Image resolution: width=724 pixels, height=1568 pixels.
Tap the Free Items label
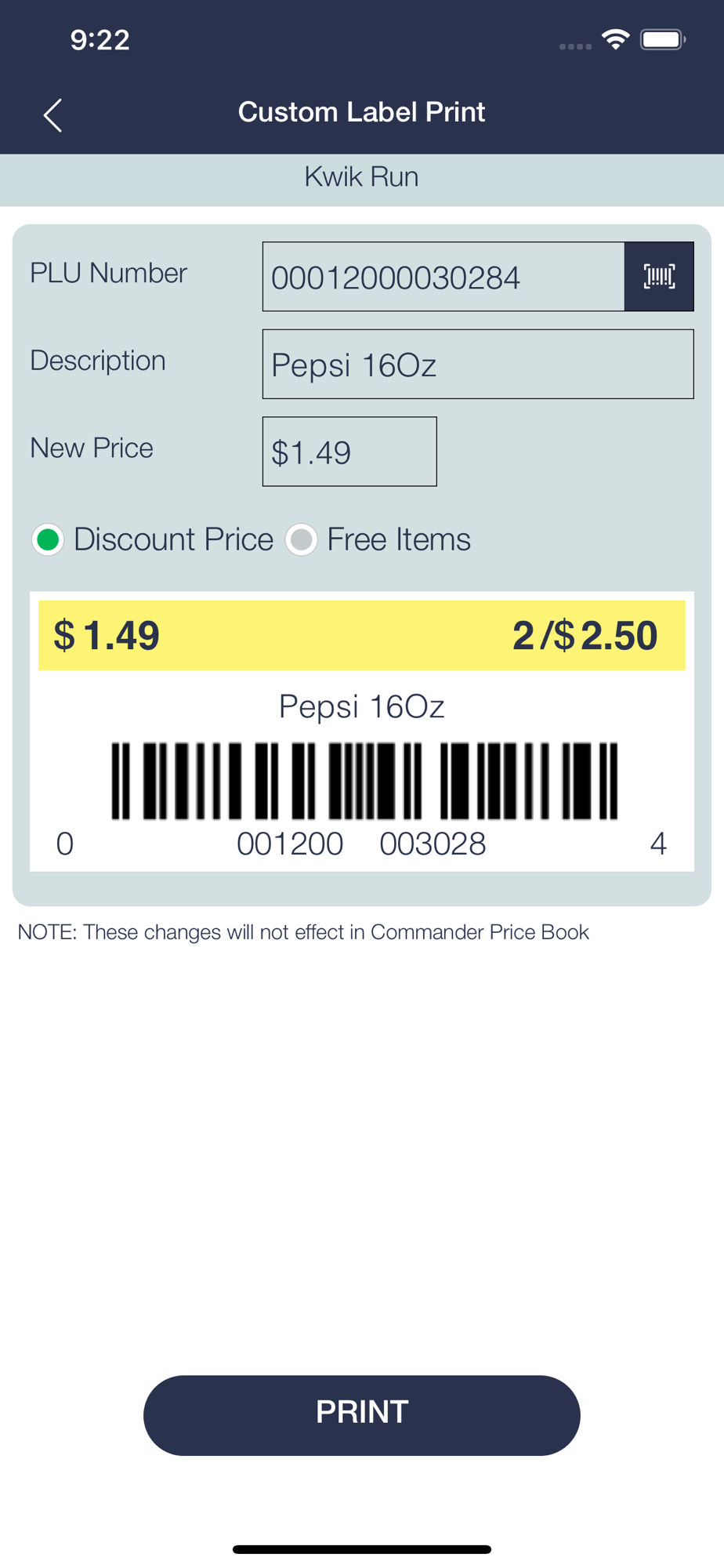click(x=399, y=539)
